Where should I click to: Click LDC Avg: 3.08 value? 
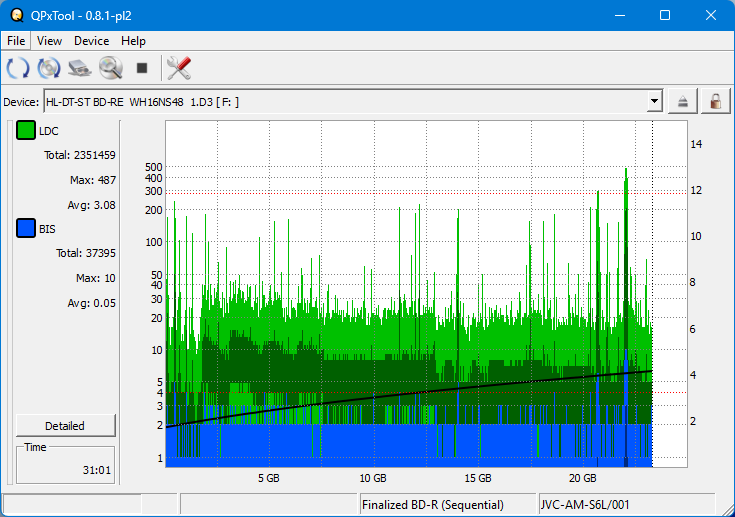[91, 205]
